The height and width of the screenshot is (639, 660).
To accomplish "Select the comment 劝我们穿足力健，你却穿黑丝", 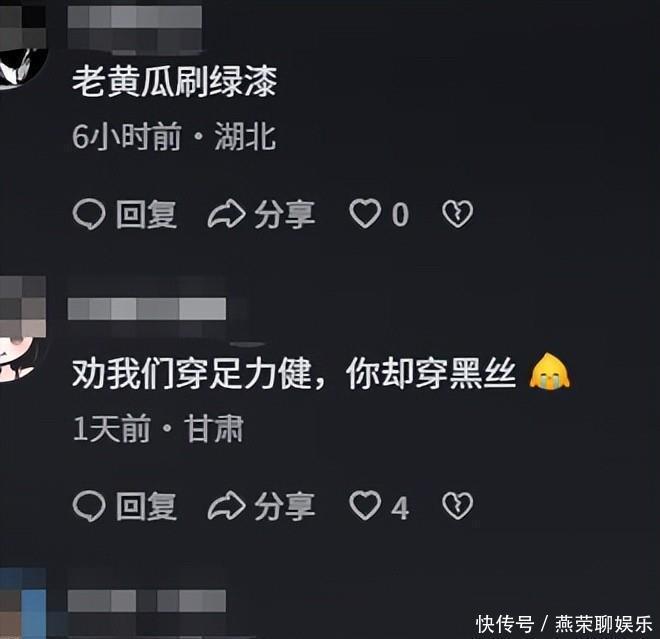I will click(294, 373).
